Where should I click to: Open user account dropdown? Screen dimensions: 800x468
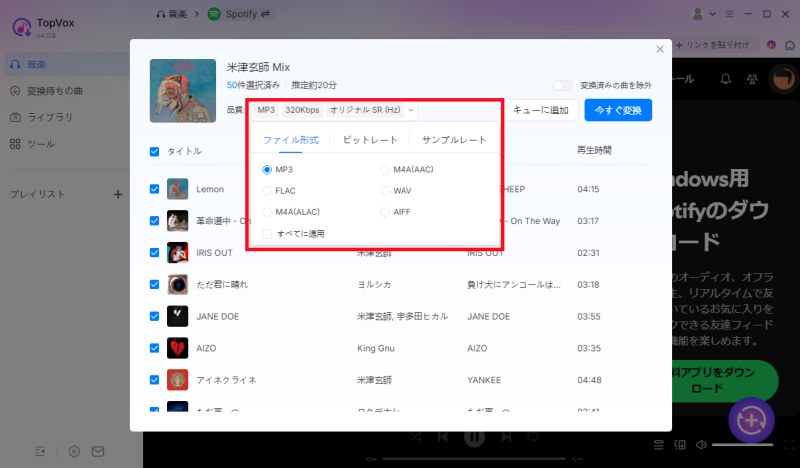(703, 14)
